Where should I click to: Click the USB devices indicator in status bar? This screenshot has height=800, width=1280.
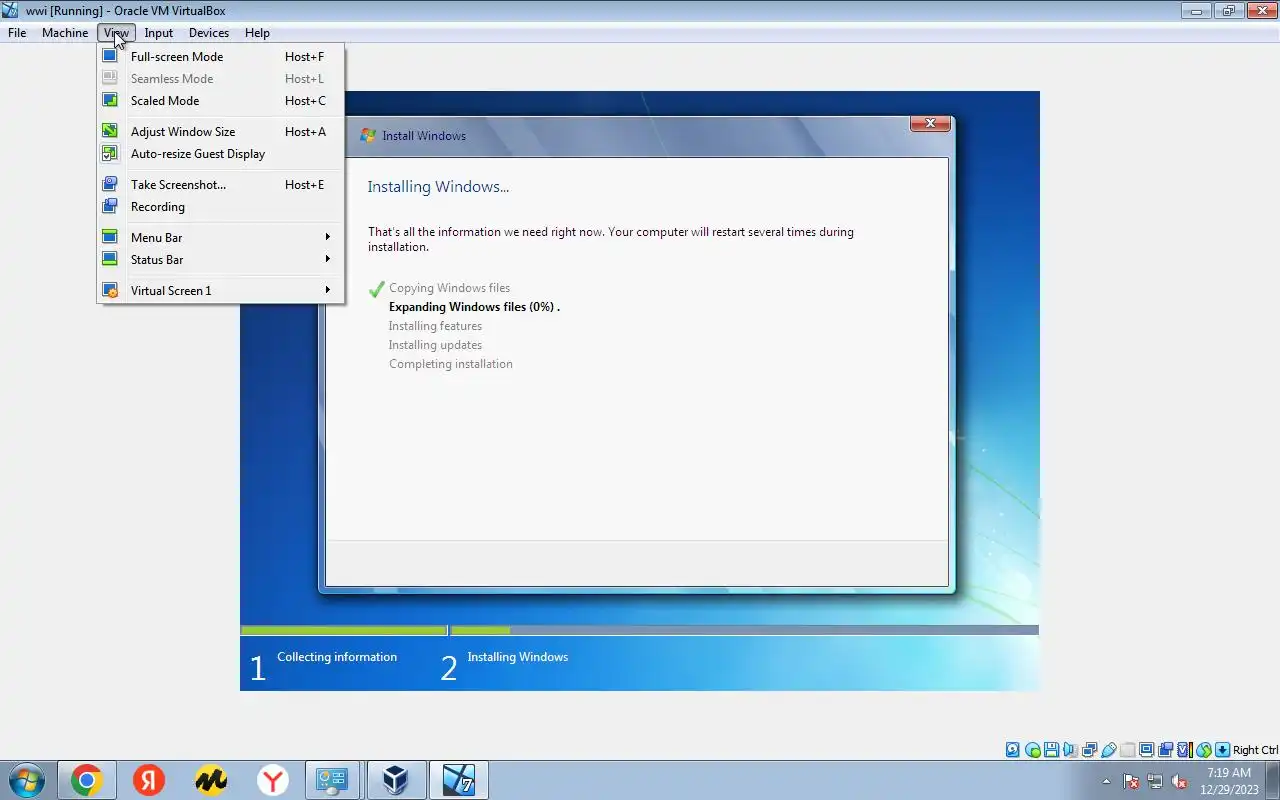click(x=1108, y=750)
